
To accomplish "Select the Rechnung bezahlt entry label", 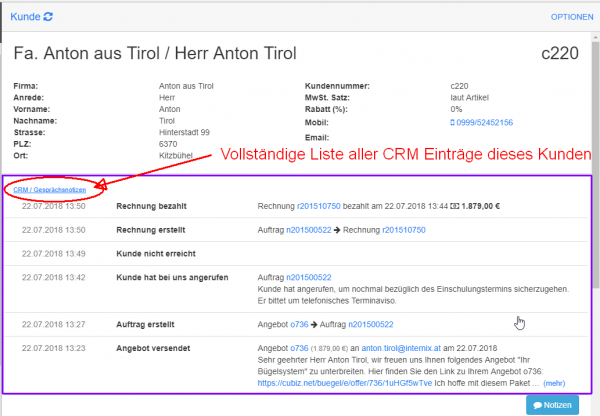I will pyautogui.click(x=152, y=206).
